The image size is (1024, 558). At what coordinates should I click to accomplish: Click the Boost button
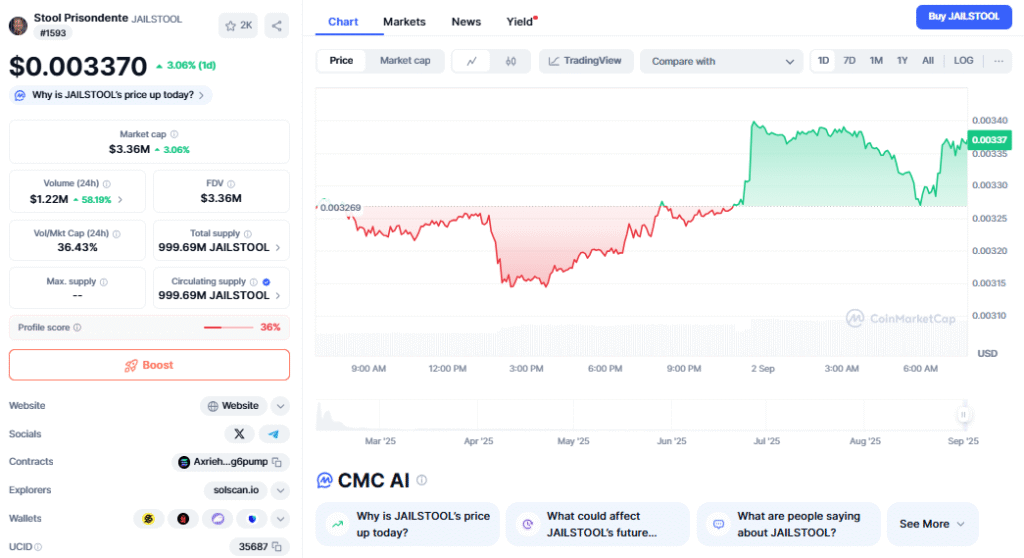pyautogui.click(x=149, y=365)
